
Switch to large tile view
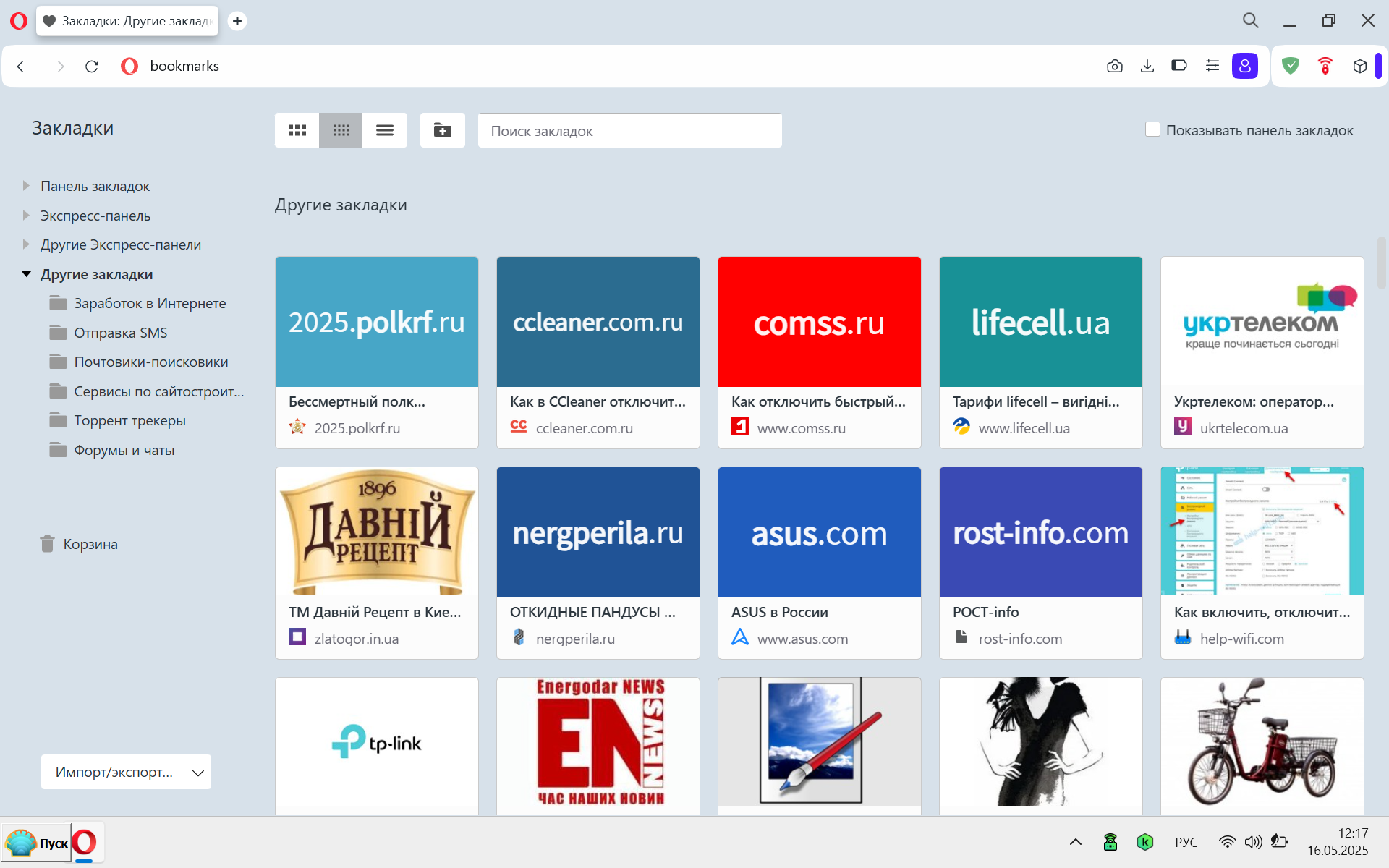pos(297,130)
